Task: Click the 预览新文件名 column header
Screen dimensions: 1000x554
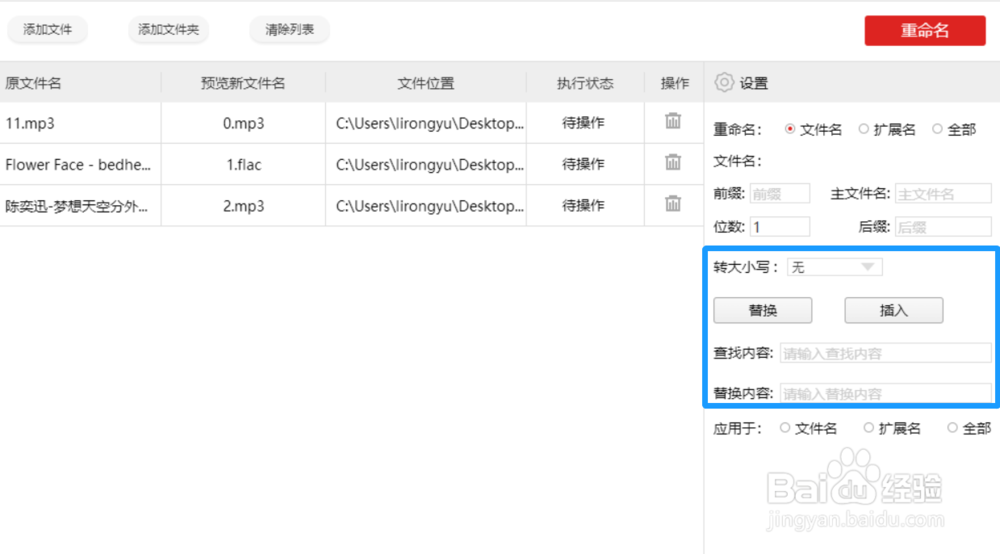Action: pos(243,83)
